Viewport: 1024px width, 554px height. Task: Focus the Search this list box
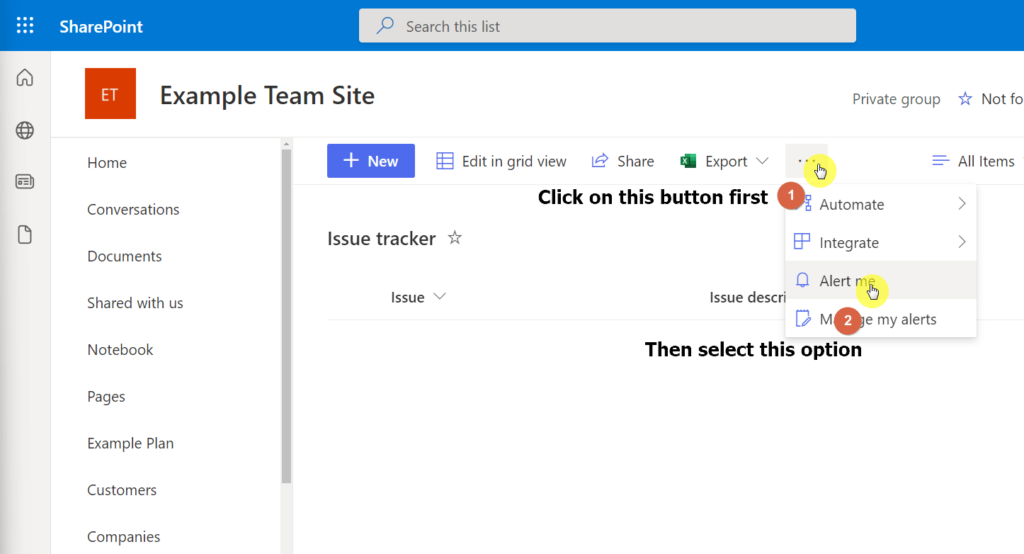tap(607, 26)
